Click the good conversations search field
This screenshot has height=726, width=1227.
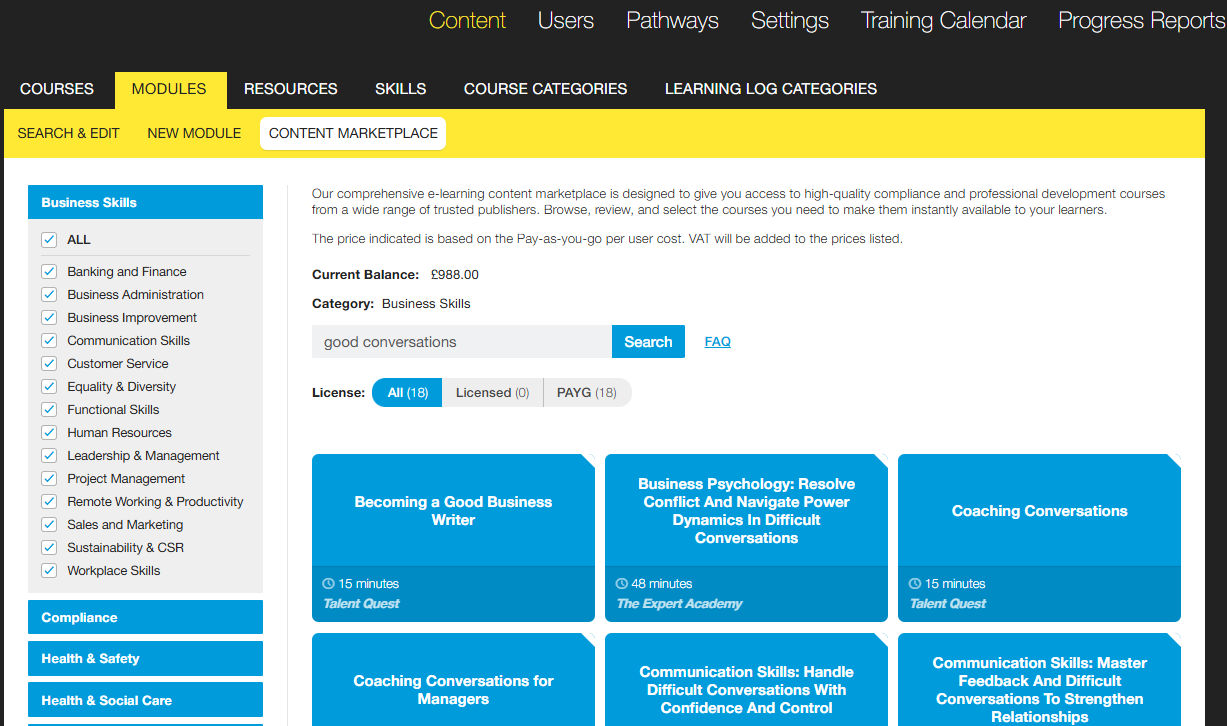pos(461,342)
